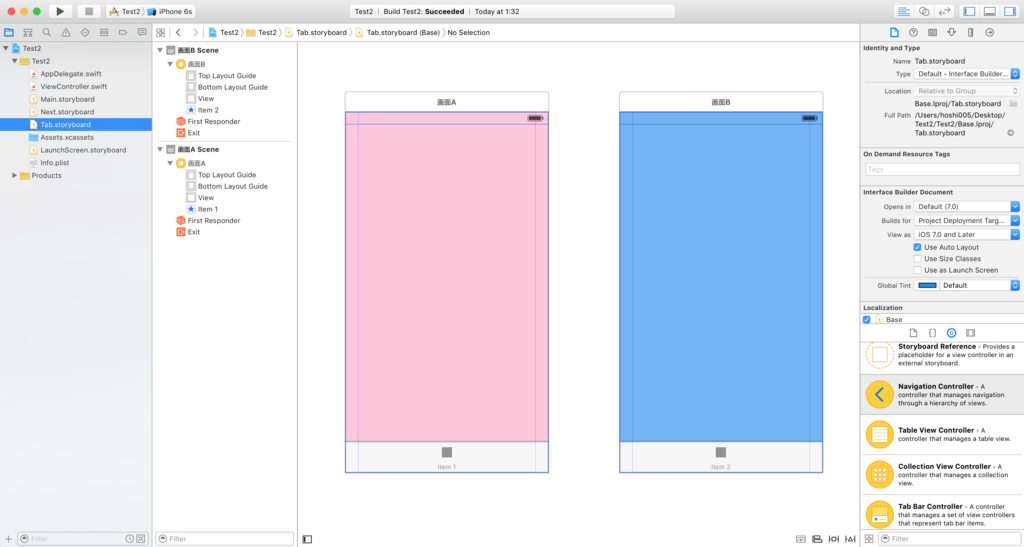The height and width of the screenshot is (547, 1024).
Task: Open the Global Tint Default dropdown
Action: pyautogui.click(x=980, y=285)
